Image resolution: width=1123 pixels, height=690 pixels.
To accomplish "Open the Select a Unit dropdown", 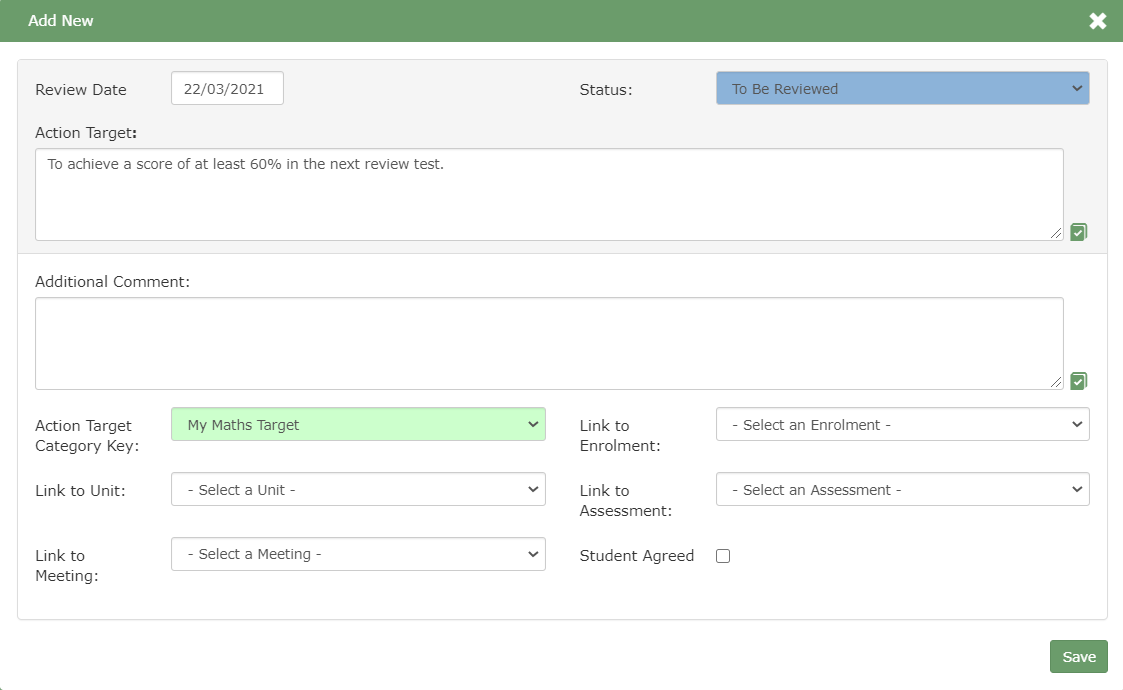I will pyautogui.click(x=358, y=489).
